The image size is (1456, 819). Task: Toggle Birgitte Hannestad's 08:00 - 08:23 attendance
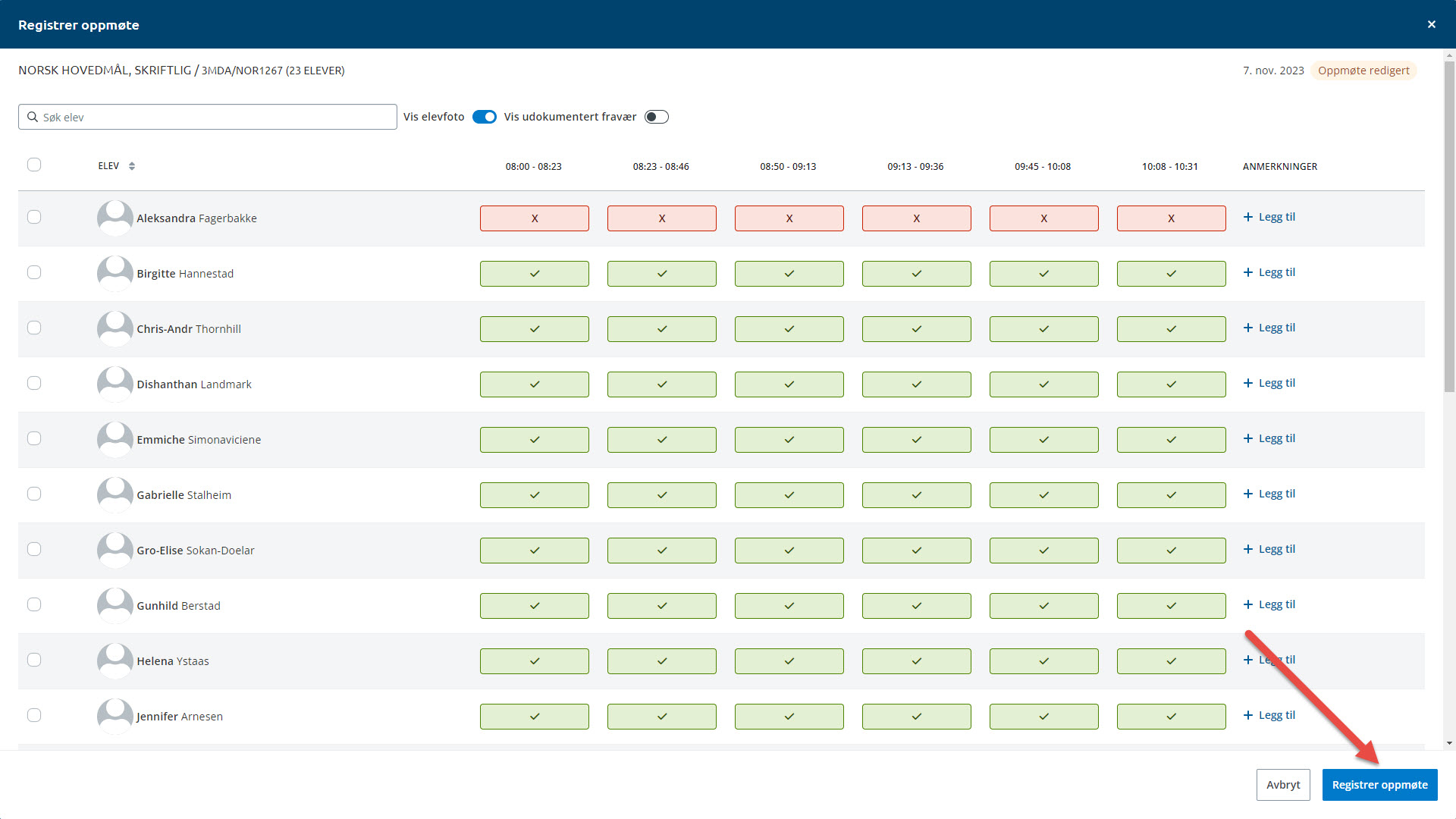point(535,274)
